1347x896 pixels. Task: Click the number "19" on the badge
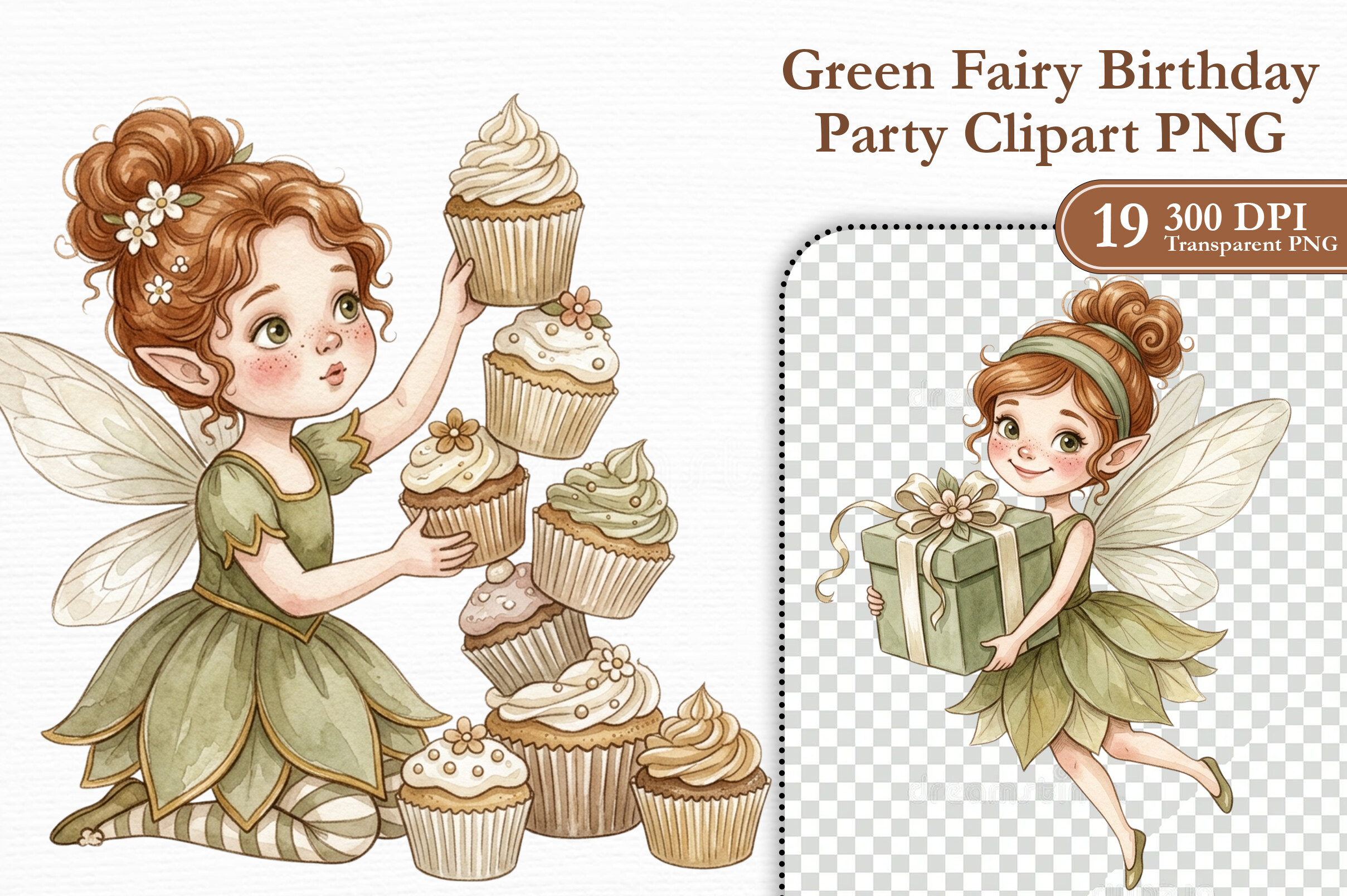pyautogui.click(x=1120, y=226)
